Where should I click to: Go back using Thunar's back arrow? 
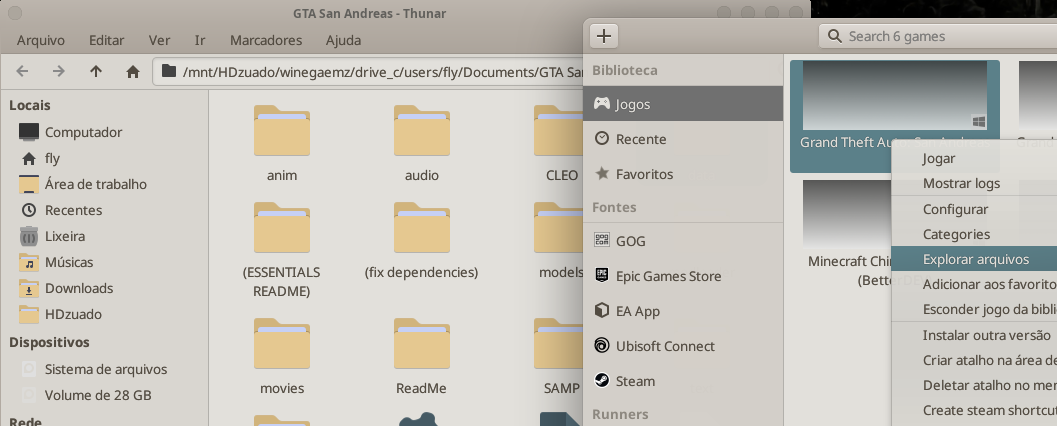pyautogui.click(x=23, y=71)
